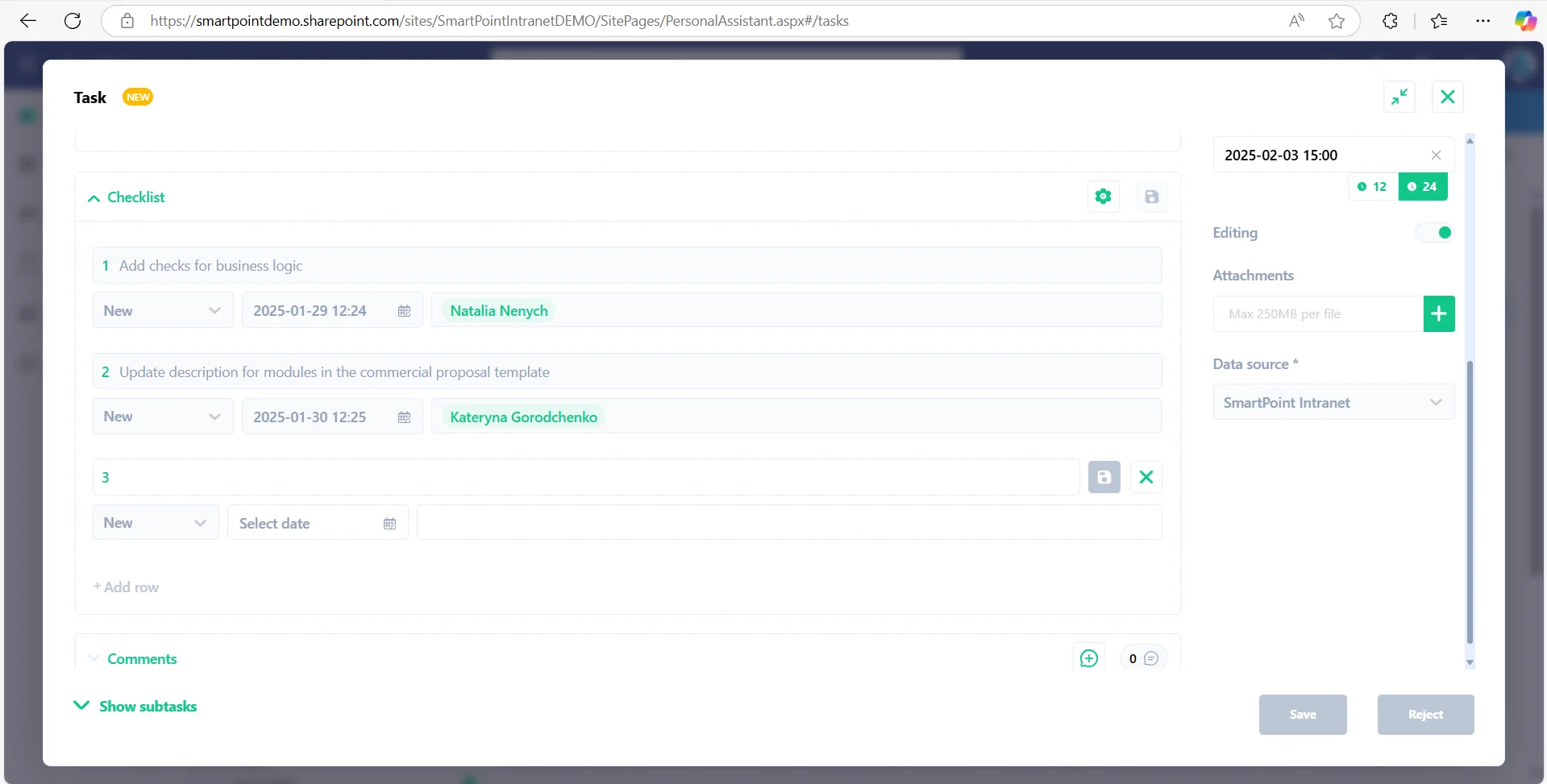
Task: Click the Natalia Nenych assignee tag
Action: point(499,311)
